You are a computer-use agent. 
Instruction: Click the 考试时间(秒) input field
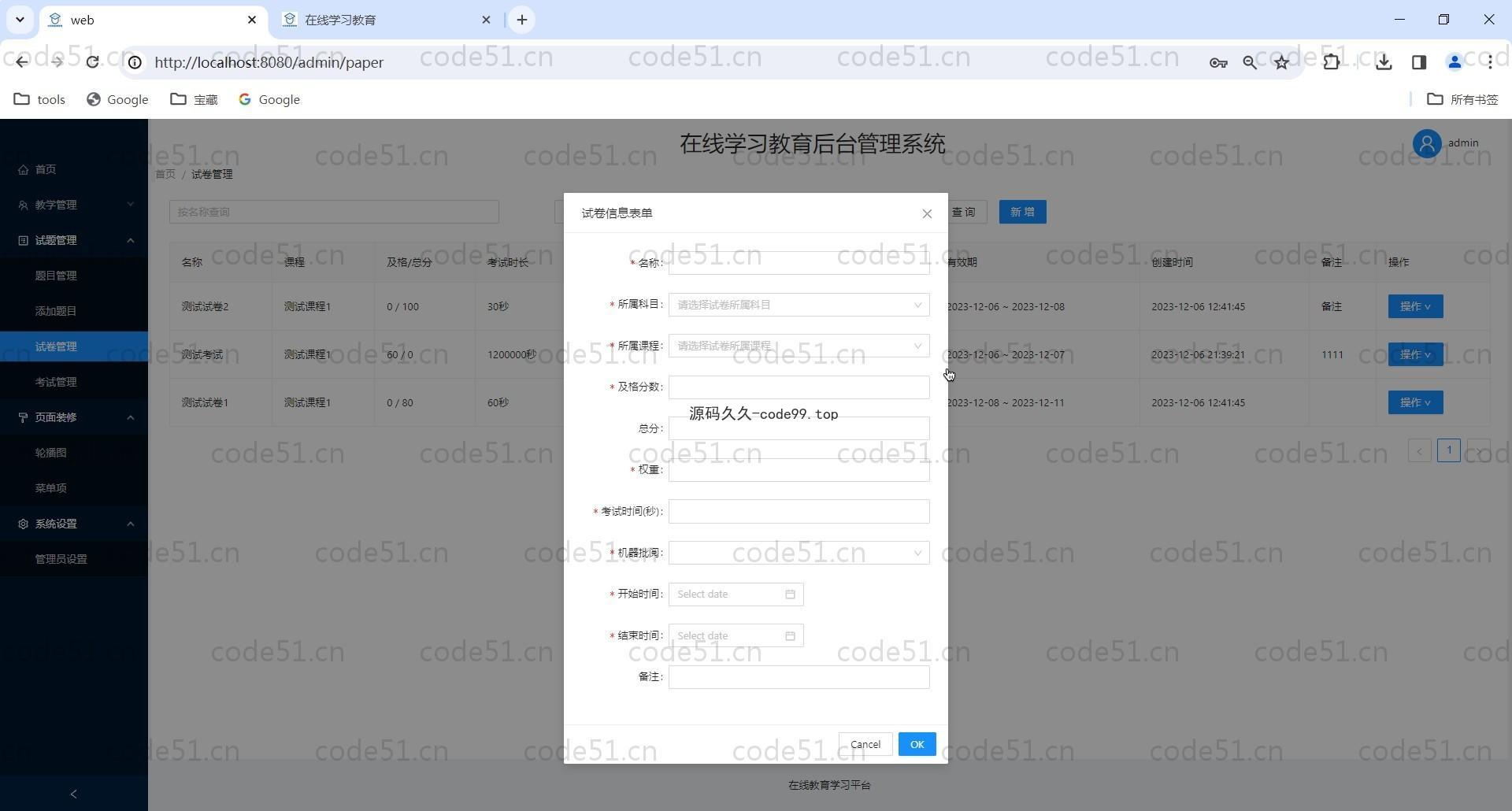[799, 512]
